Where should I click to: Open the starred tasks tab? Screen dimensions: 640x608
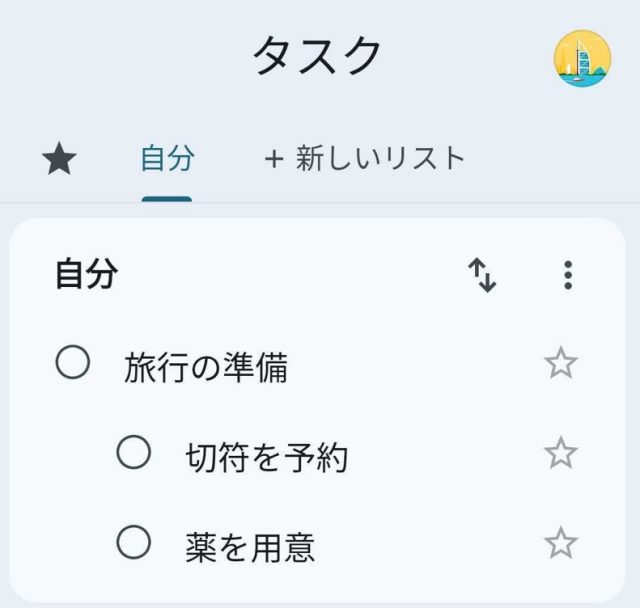59,159
